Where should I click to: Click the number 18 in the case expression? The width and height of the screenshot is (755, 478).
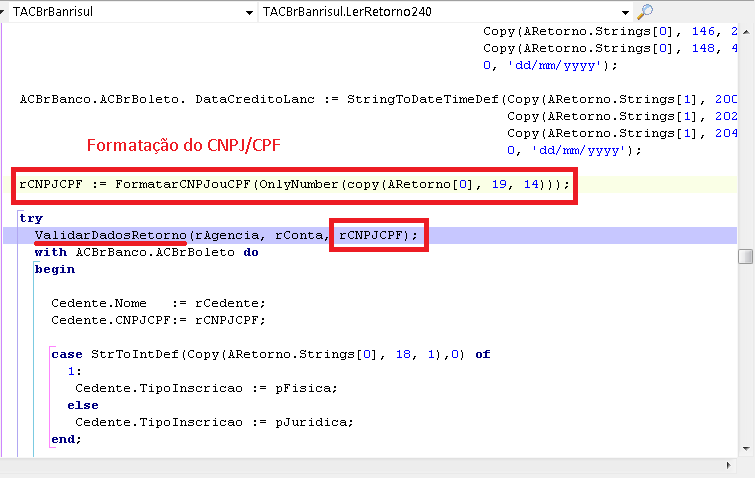tap(403, 354)
